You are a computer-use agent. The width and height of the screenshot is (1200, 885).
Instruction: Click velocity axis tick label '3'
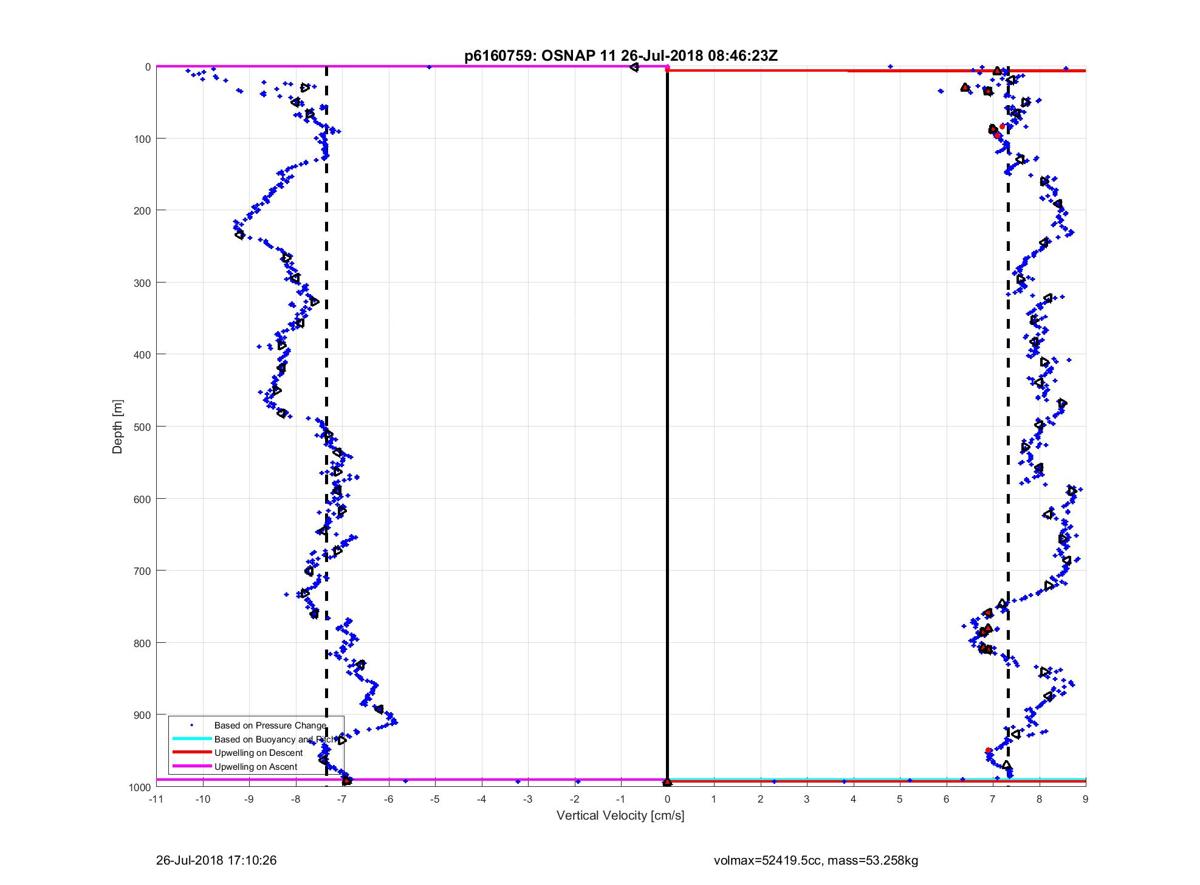(x=807, y=799)
